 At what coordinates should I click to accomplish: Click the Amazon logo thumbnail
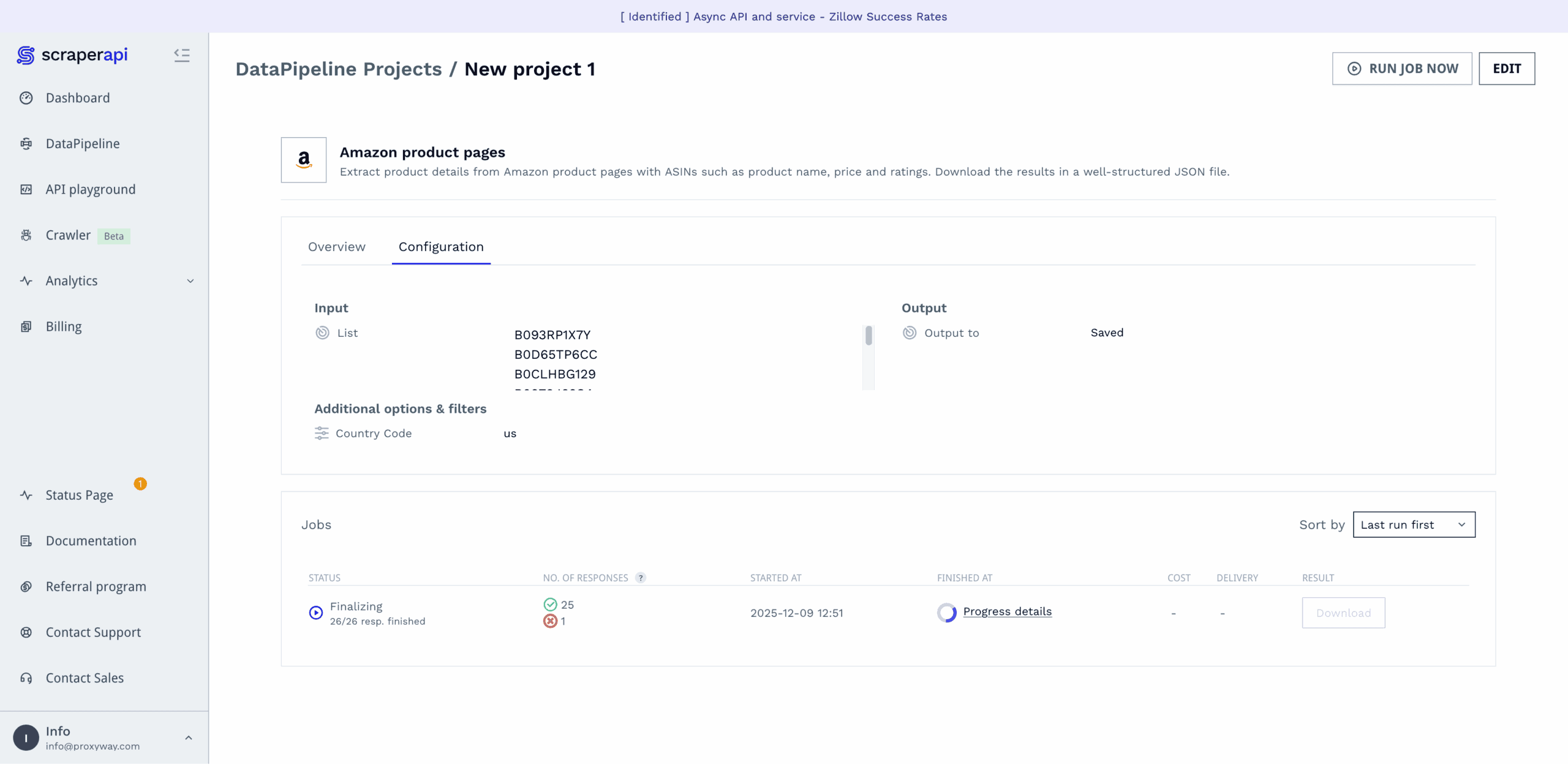coord(304,160)
